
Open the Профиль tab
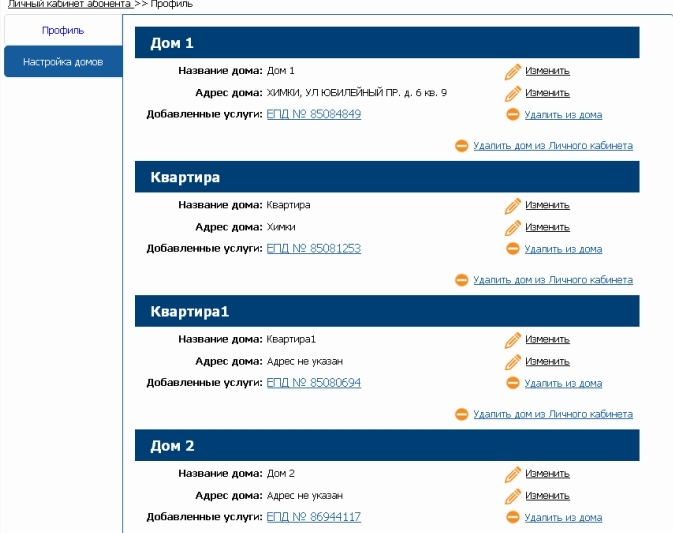click(63, 30)
